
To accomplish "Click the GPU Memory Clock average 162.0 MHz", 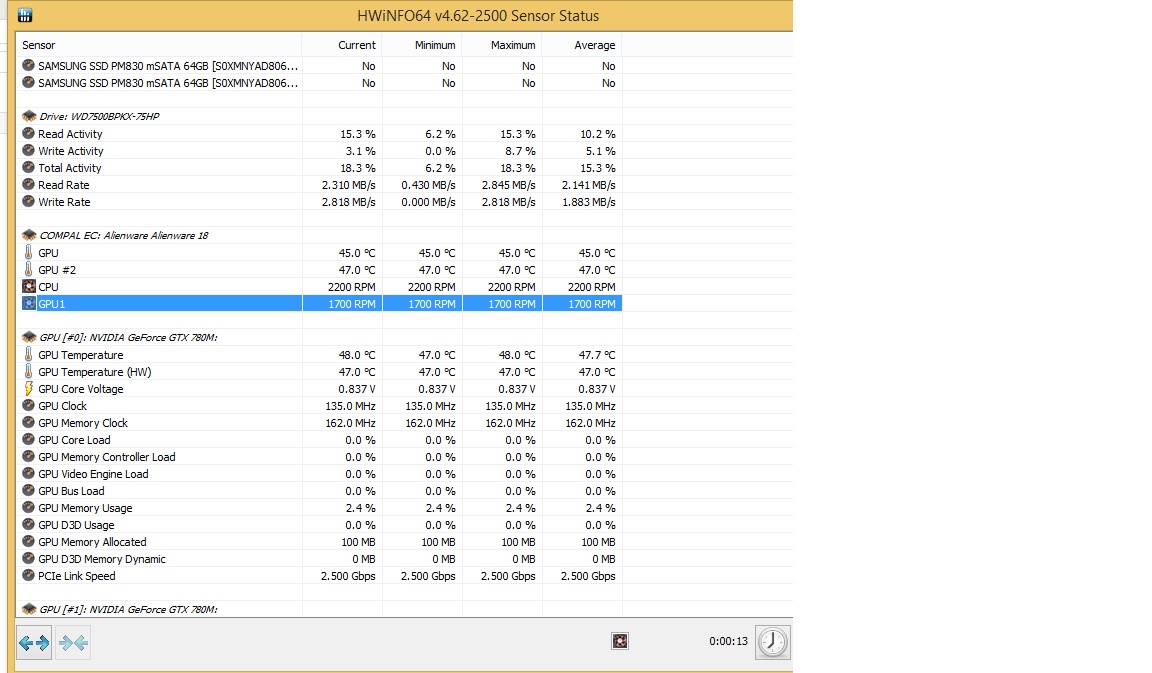I will tap(591, 422).
